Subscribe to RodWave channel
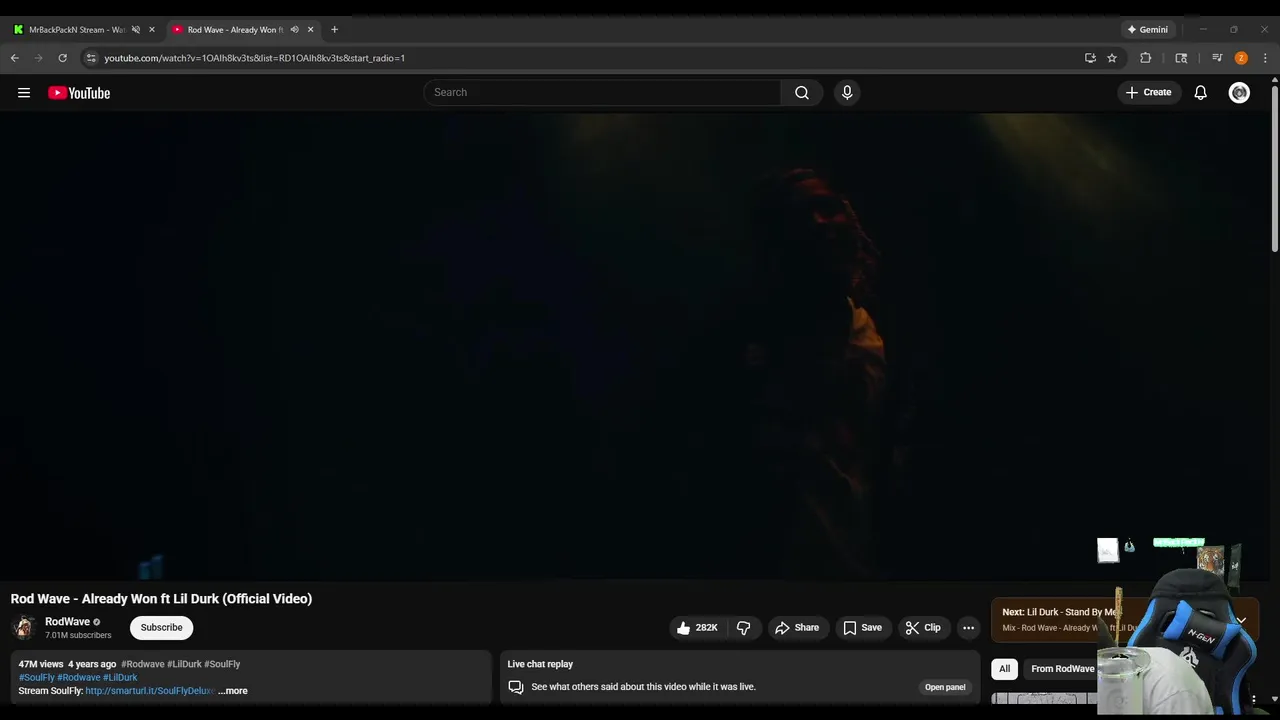The height and width of the screenshot is (720, 1280). [x=161, y=628]
